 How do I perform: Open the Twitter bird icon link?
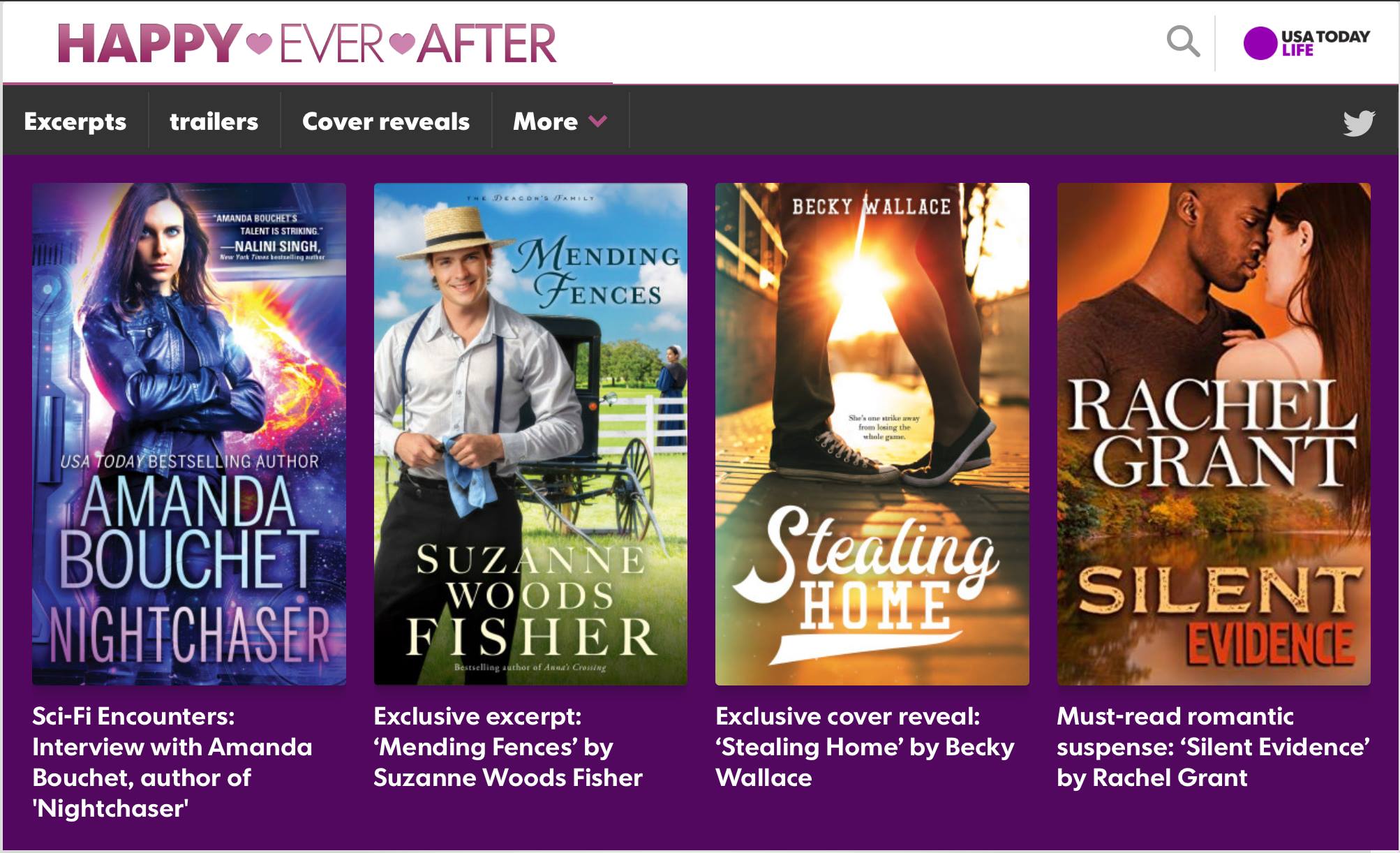click(x=1359, y=123)
